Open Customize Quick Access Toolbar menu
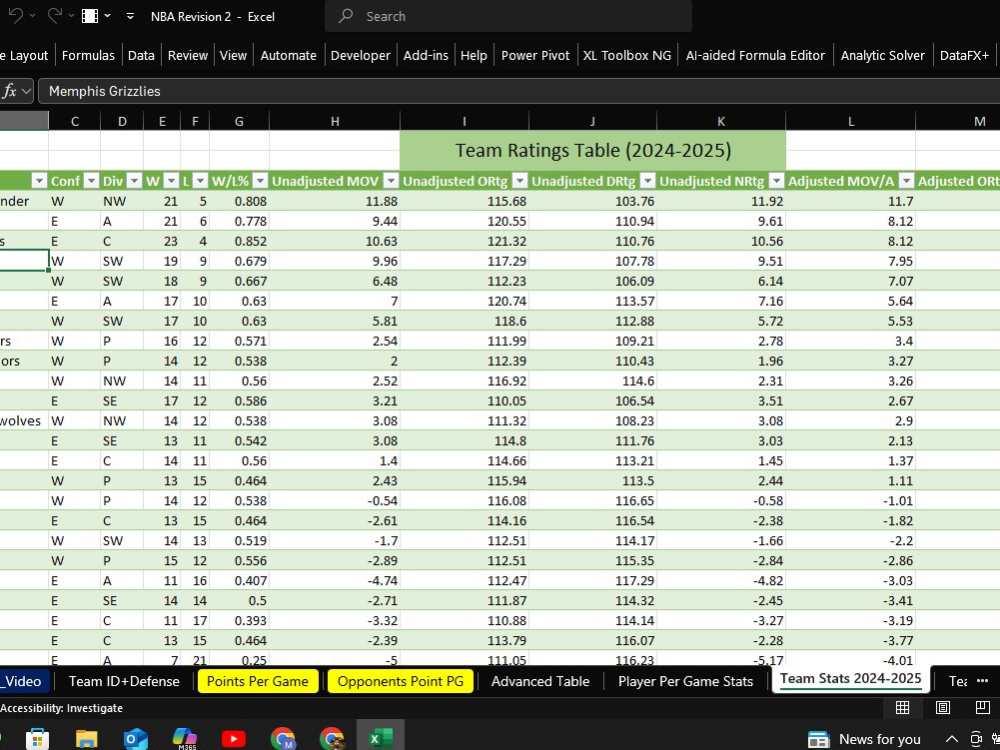Screen dimensions: 1000x750 pos(130,16)
